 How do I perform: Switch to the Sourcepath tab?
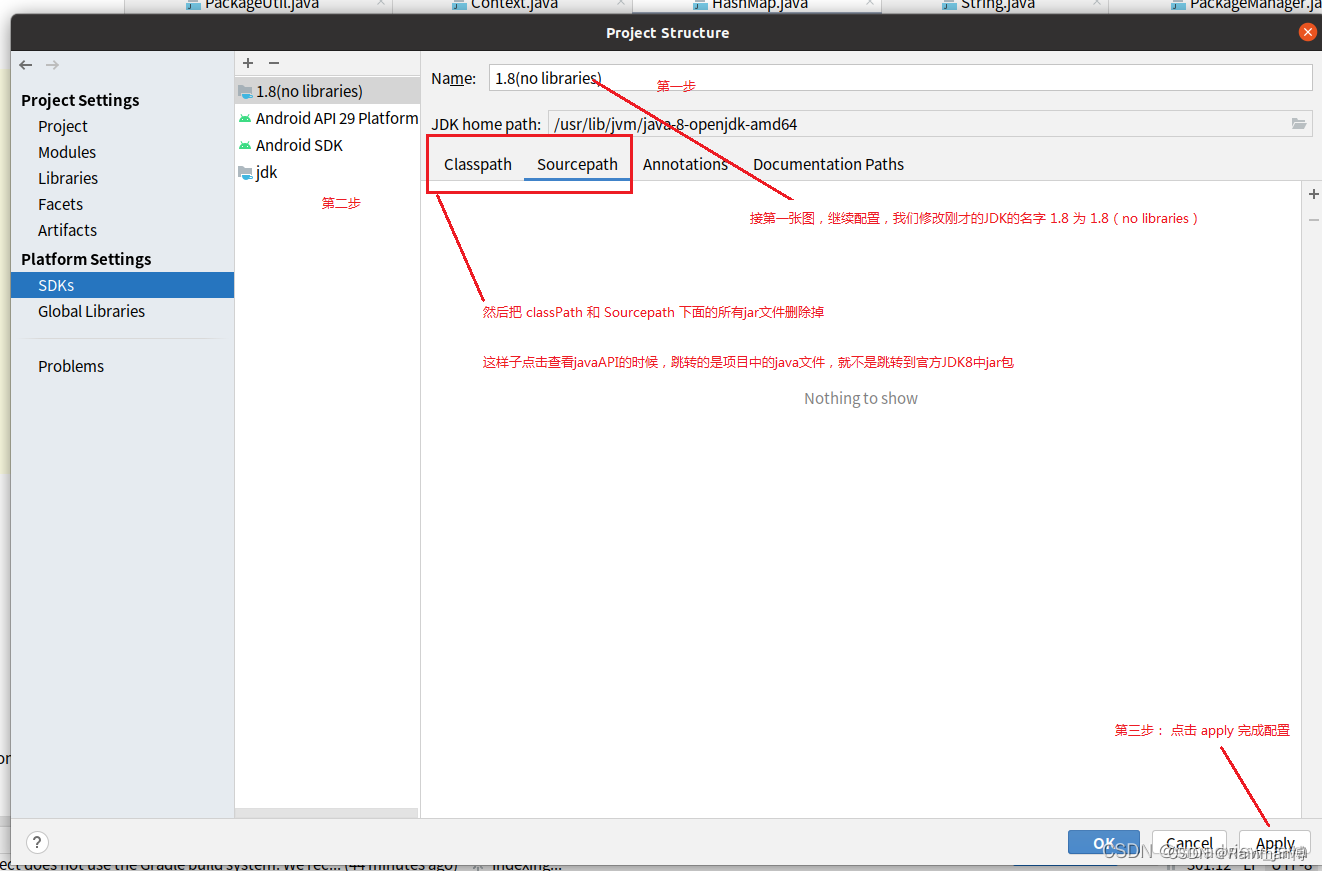[x=577, y=164]
